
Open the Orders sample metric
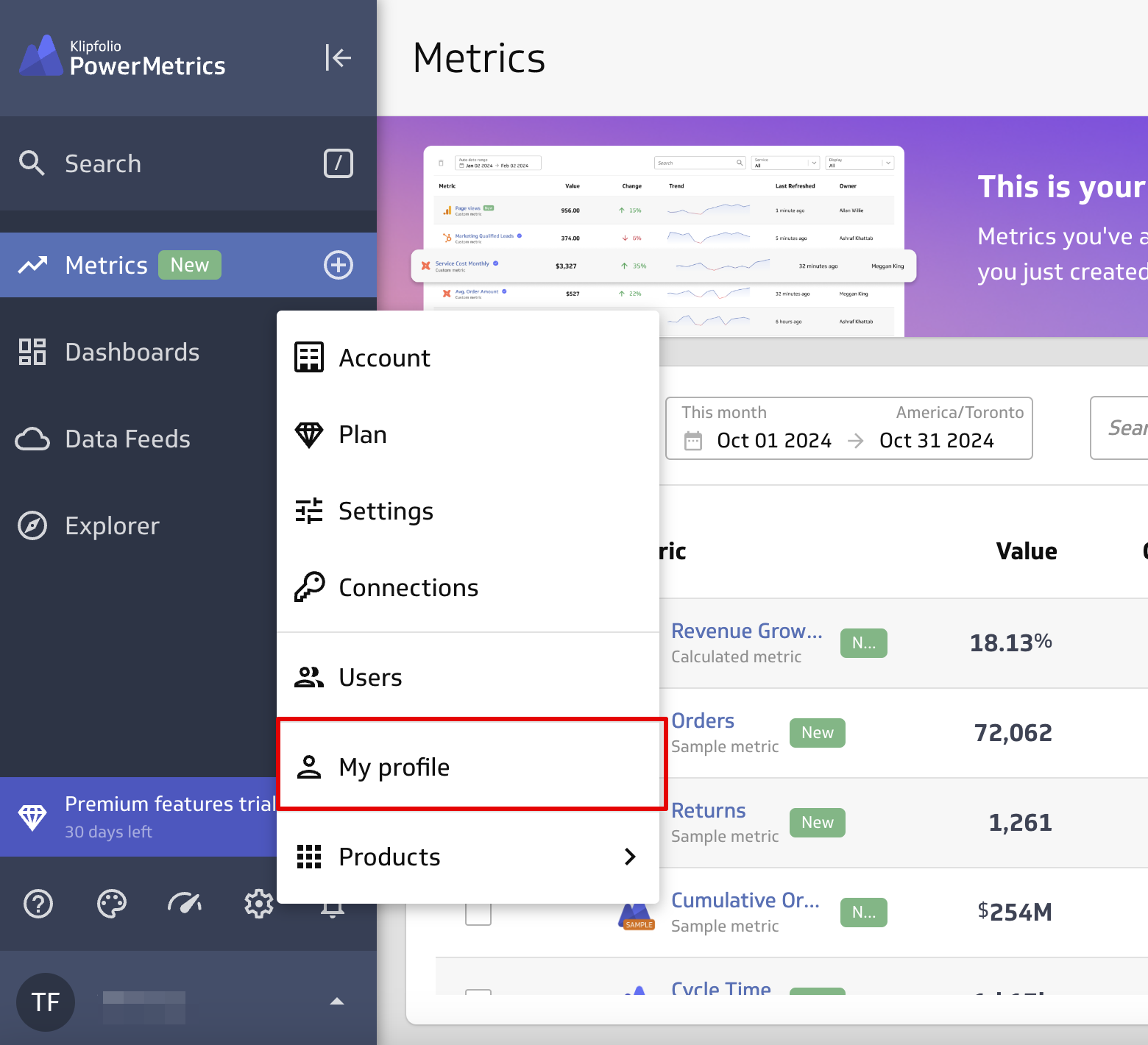(x=703, y=721)
